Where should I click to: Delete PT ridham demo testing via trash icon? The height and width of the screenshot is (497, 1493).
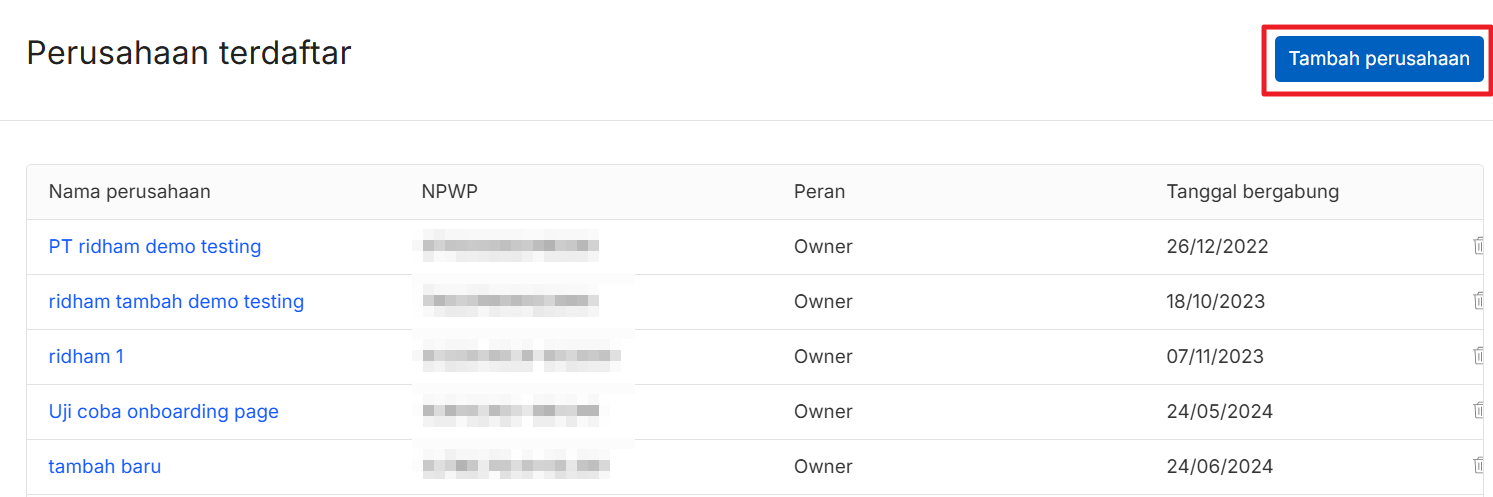point(1479,246)
